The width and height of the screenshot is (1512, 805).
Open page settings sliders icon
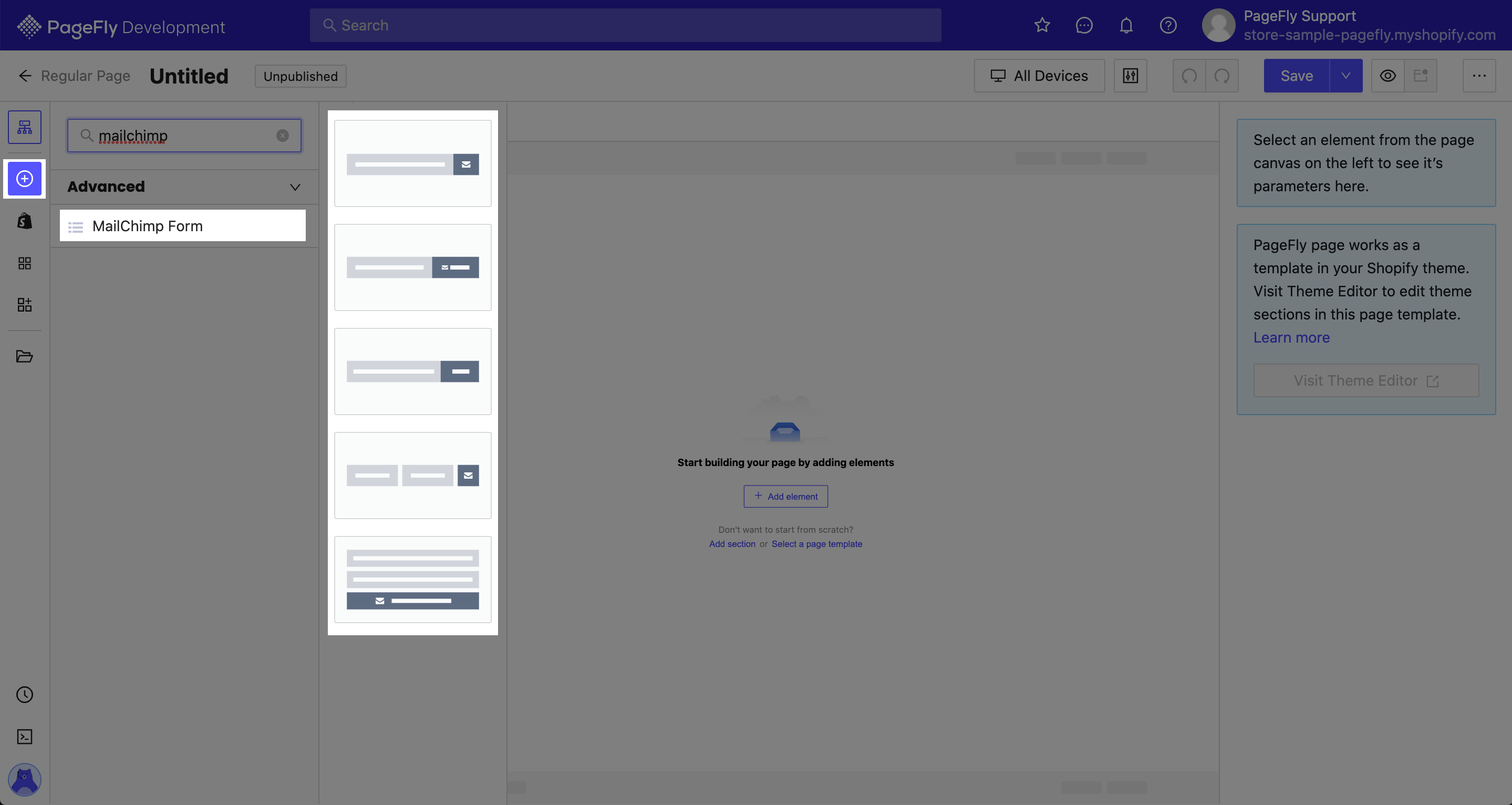1131,76
